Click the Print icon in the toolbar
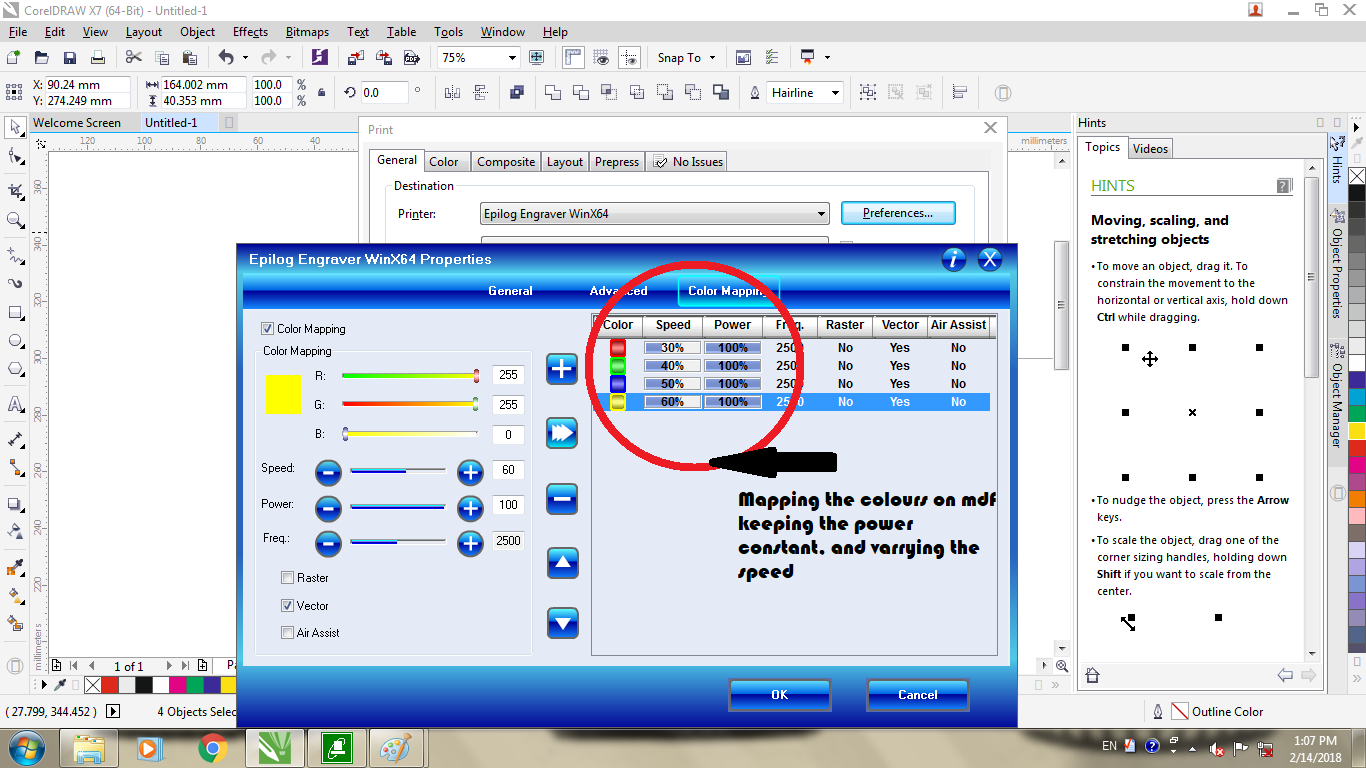 tap(98, 58)
